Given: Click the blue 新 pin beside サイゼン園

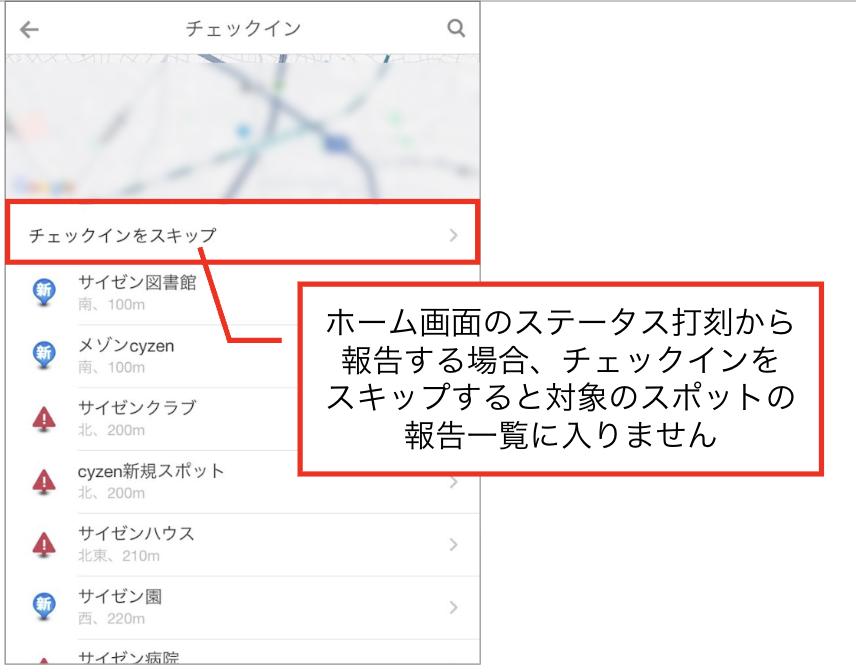Looking at the screenshot, I should coord(44,606).
